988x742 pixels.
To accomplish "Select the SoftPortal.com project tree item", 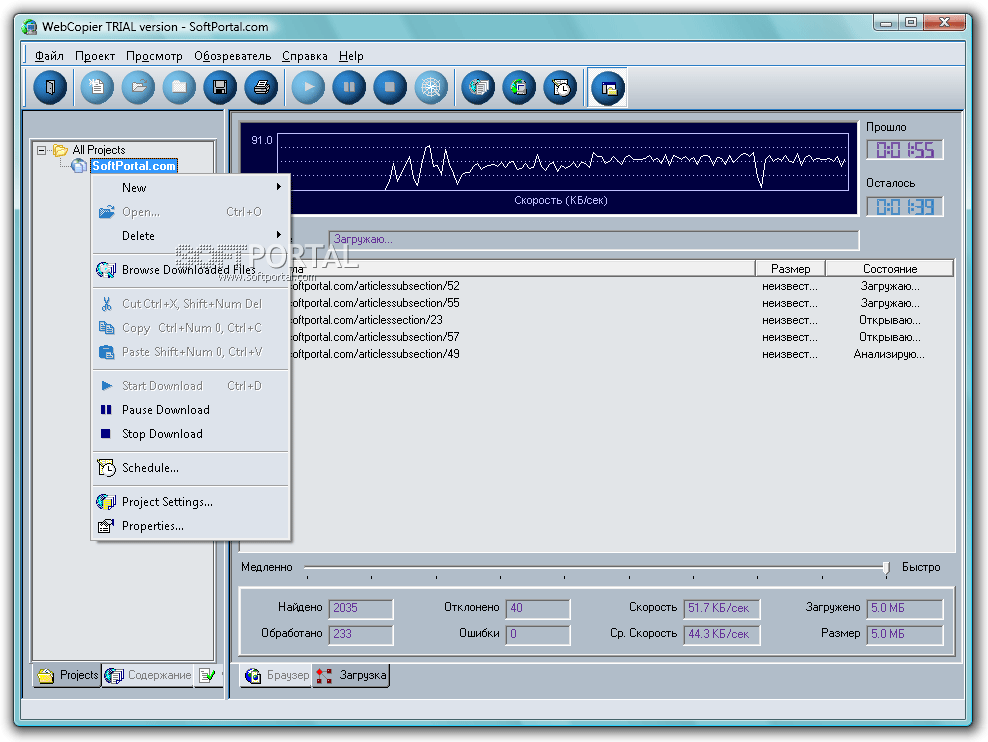I will (134, 166).
